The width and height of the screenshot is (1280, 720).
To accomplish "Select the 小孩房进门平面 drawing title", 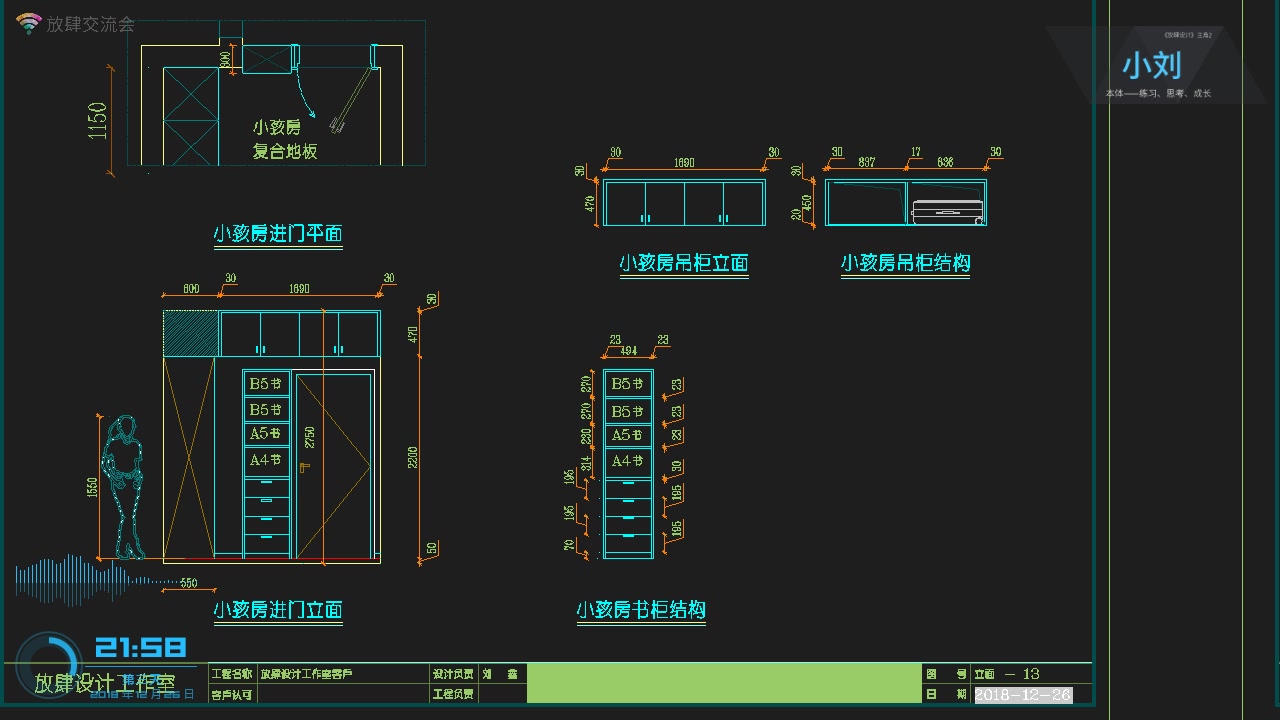I will [278, 234].
